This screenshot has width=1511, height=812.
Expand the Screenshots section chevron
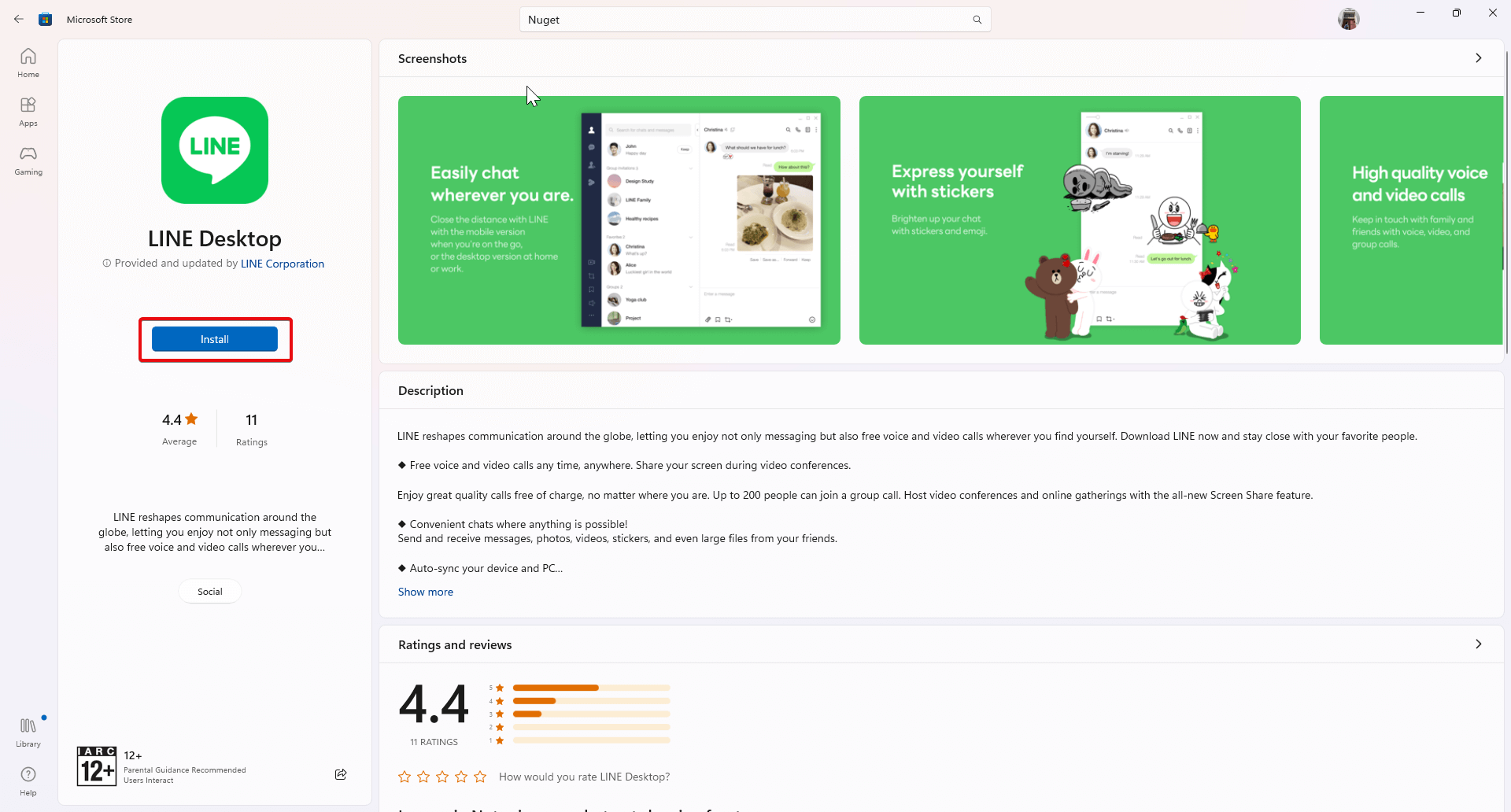[x=1478, y=58]
